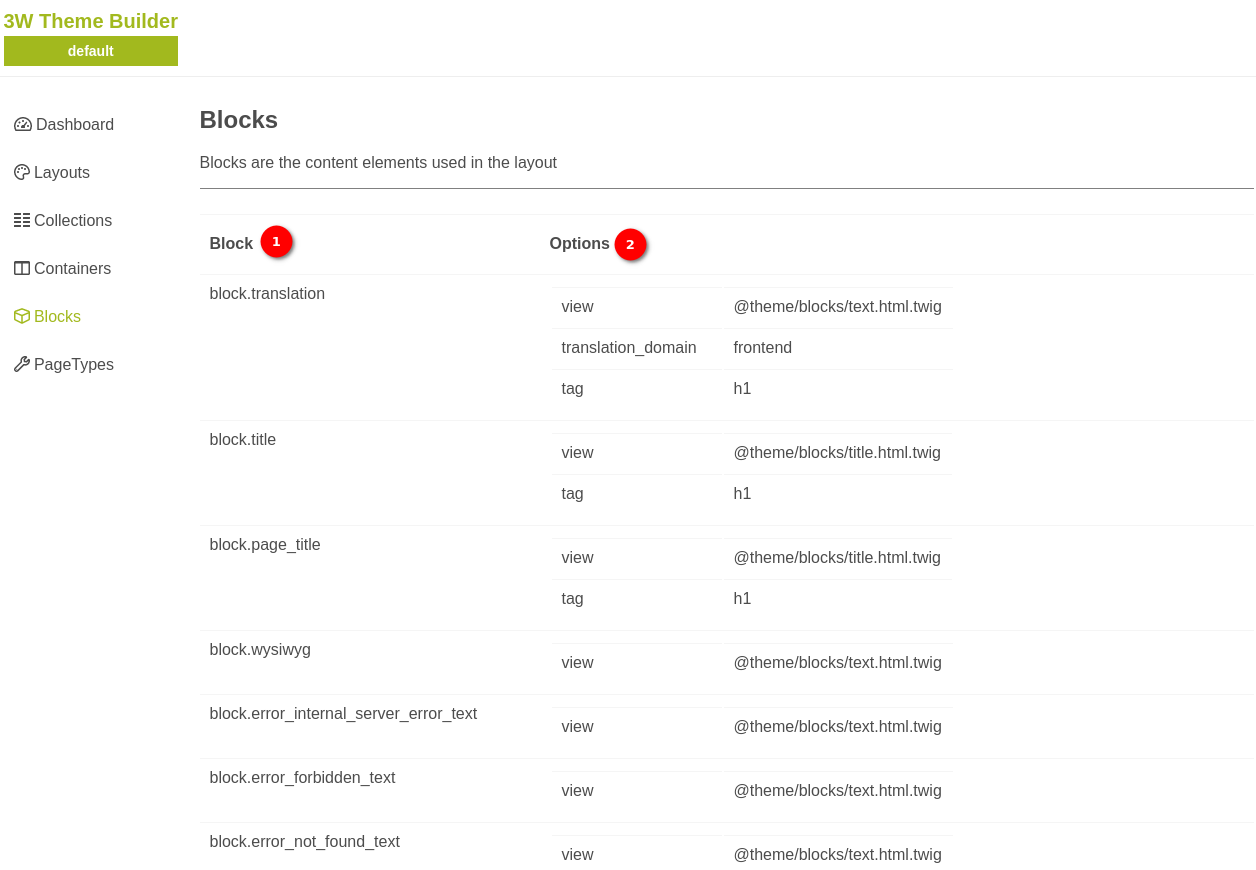Screen dimensions: 1256x870
Task: Click the green default theme button
Action: (91, 51)
